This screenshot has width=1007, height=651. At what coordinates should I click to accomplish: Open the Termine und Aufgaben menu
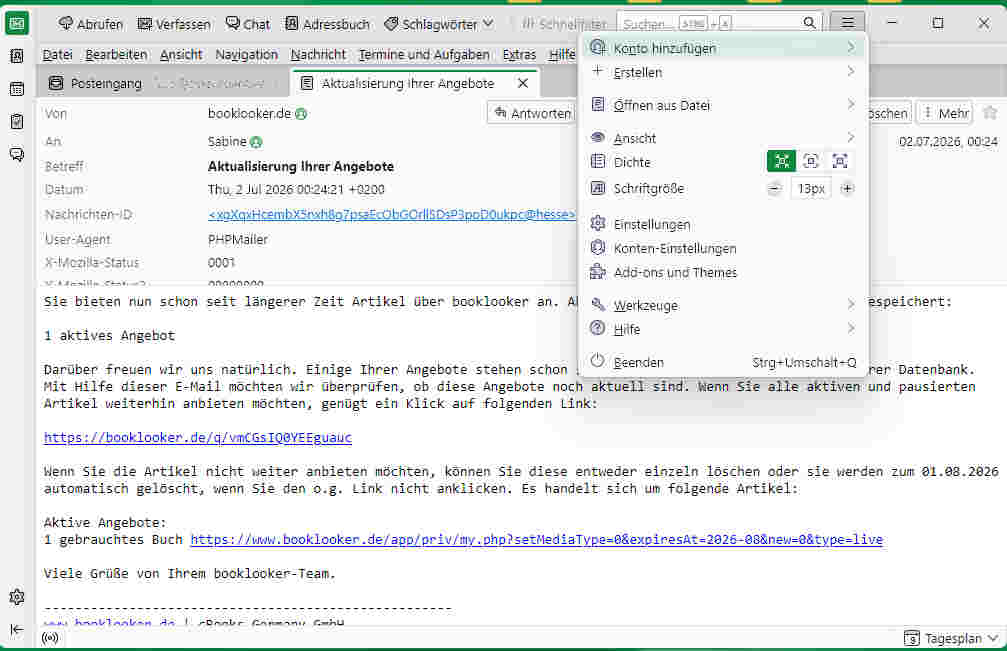(424, 55)
